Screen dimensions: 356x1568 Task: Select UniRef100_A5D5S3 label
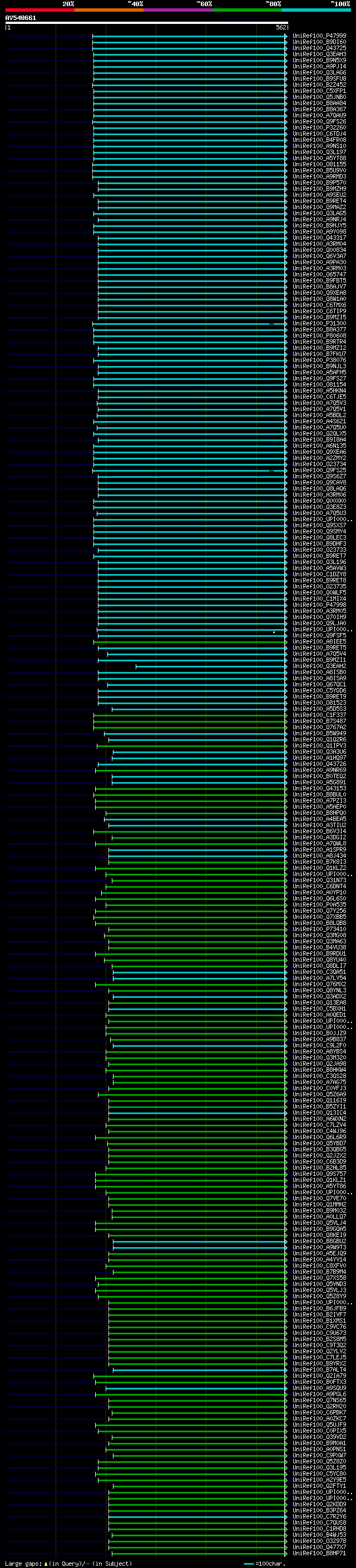319,709
